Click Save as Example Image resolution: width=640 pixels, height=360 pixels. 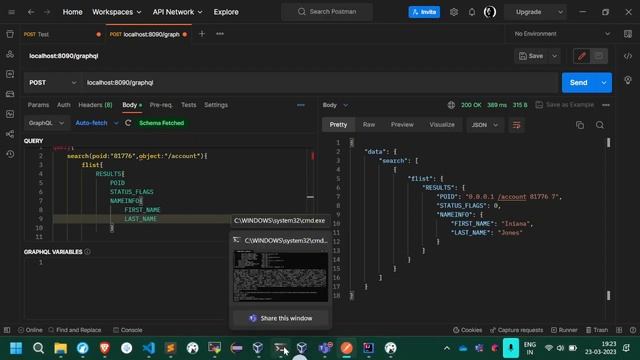565,105
